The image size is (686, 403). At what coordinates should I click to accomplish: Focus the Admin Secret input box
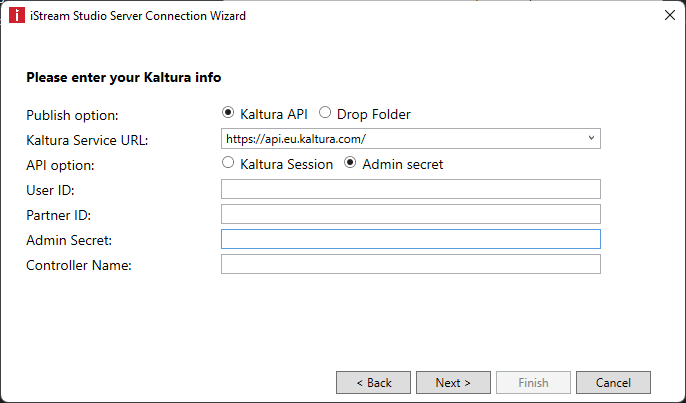tap(410, 239)
